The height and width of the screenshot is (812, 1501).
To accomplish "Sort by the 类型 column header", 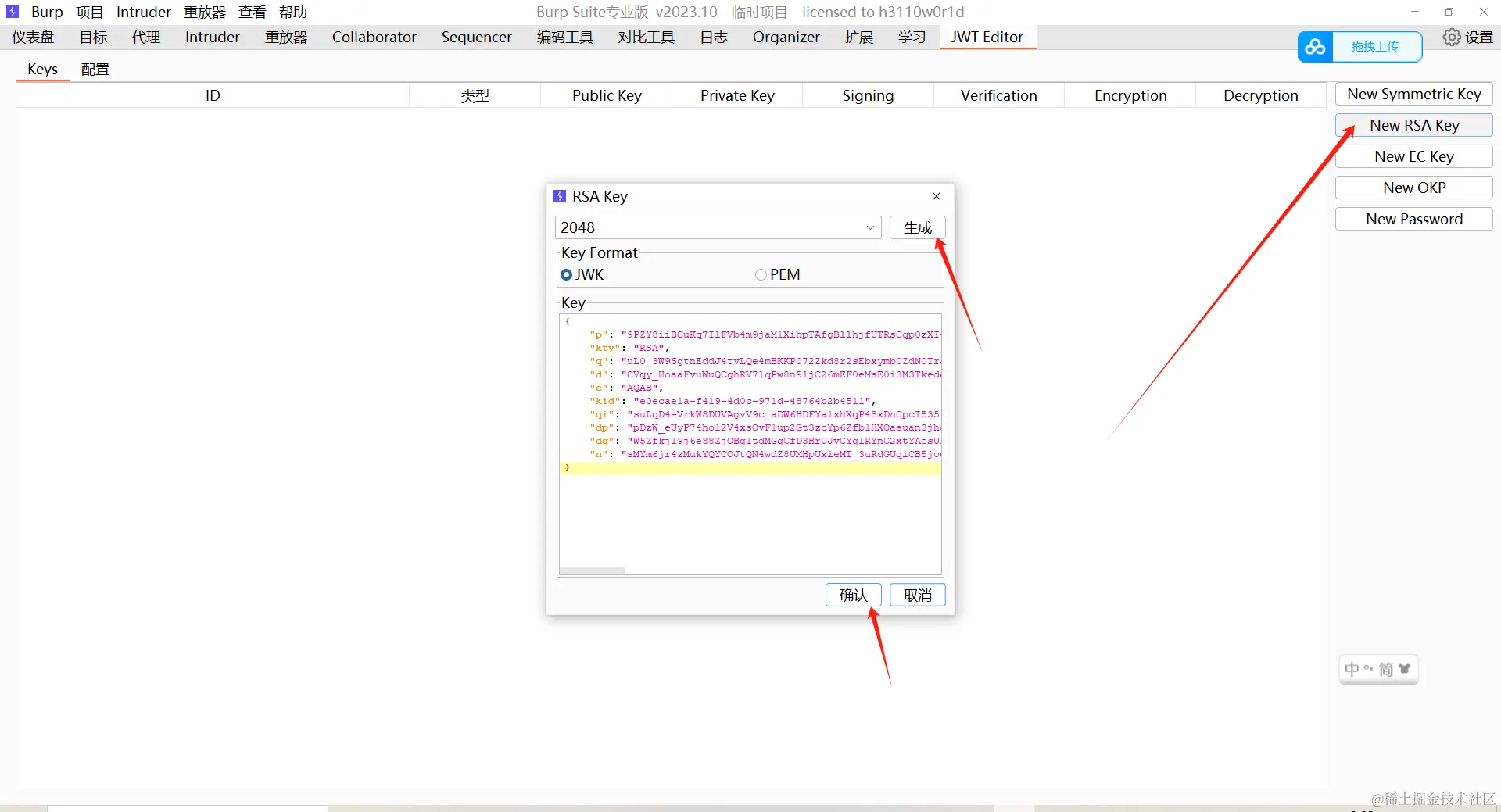I will tap(475, 95).
